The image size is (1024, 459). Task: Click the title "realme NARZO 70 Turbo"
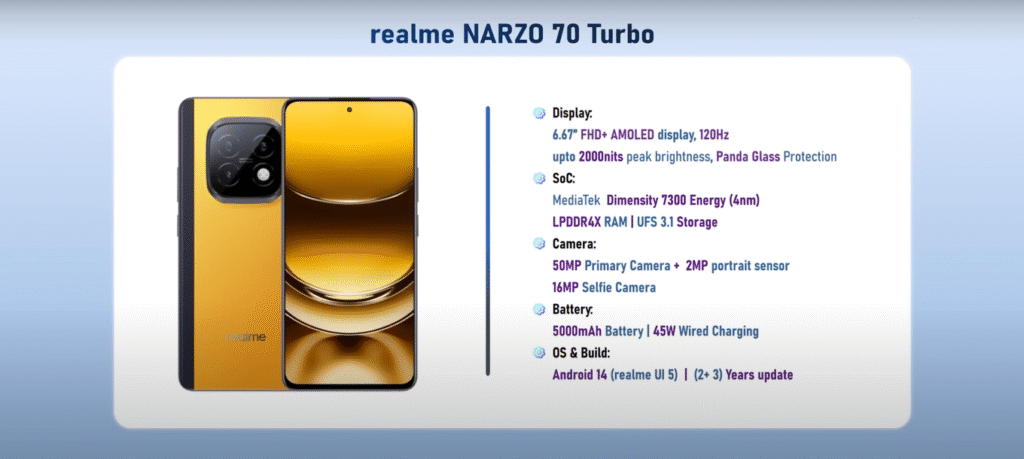point(512,34)
